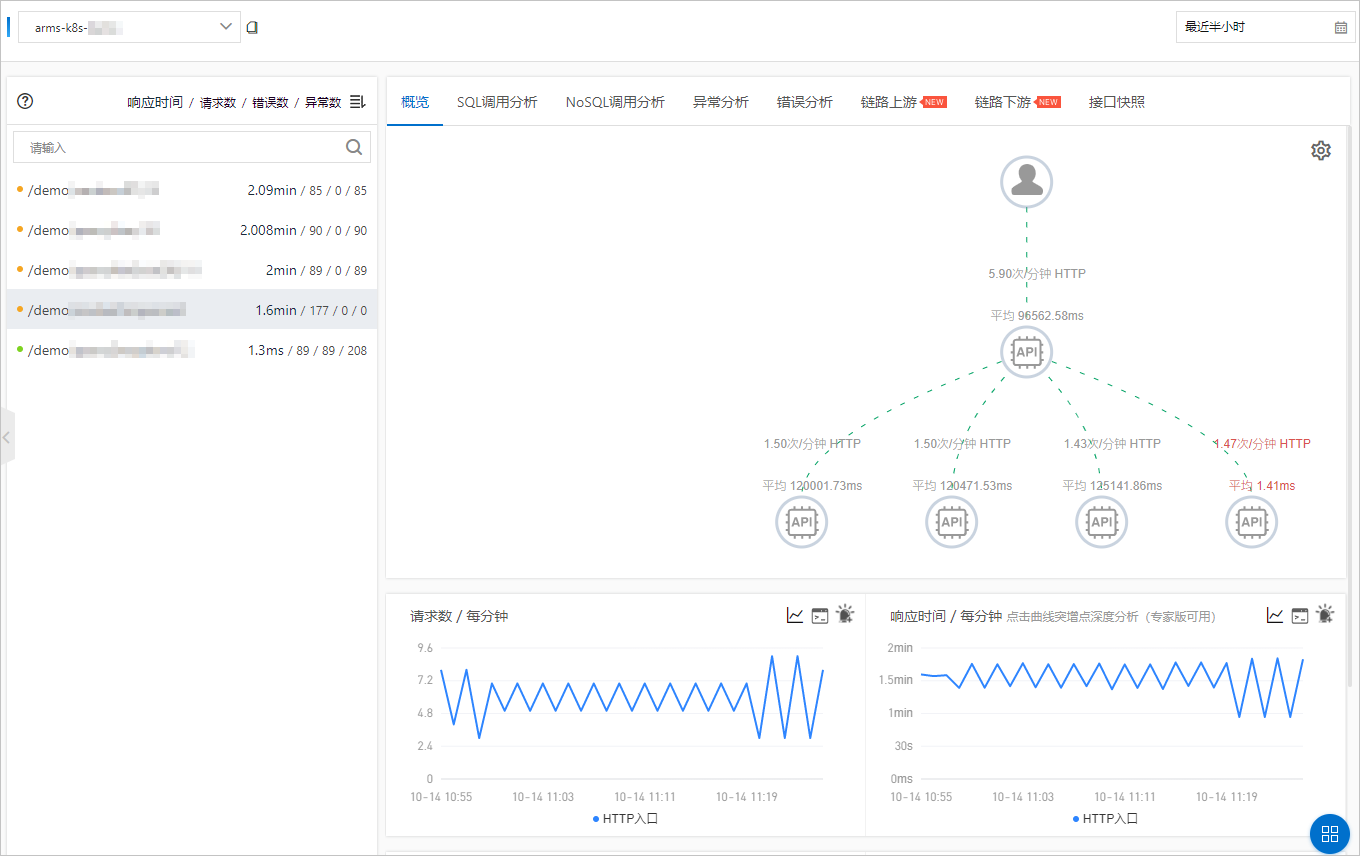
Task: Collapse the left panel with arrow handle
Action: point(7,437)
